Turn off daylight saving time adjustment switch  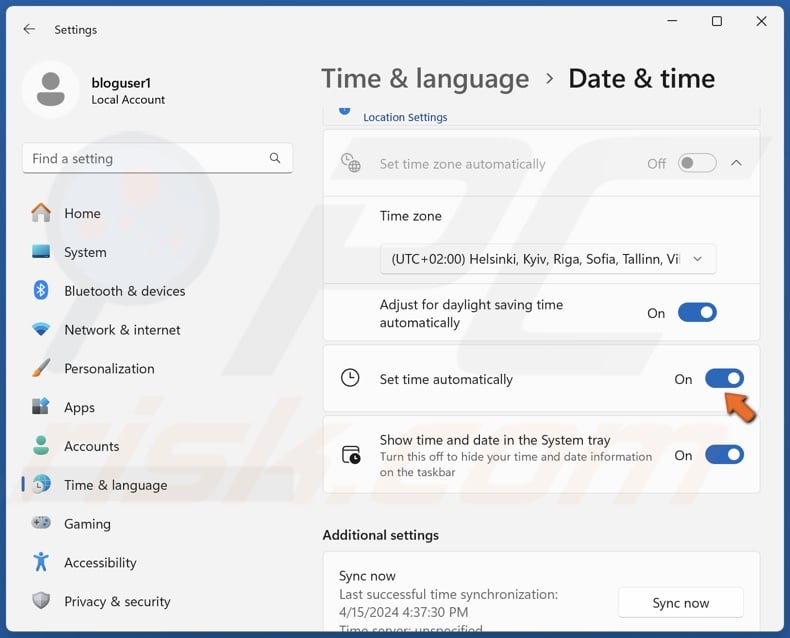[697, 312]
